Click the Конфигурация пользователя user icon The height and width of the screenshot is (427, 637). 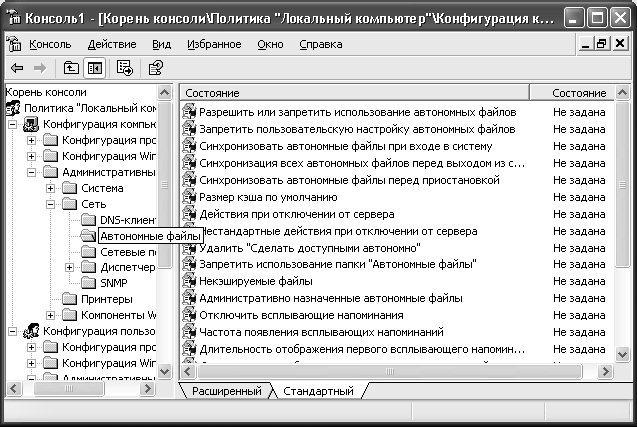coord(31,331)
